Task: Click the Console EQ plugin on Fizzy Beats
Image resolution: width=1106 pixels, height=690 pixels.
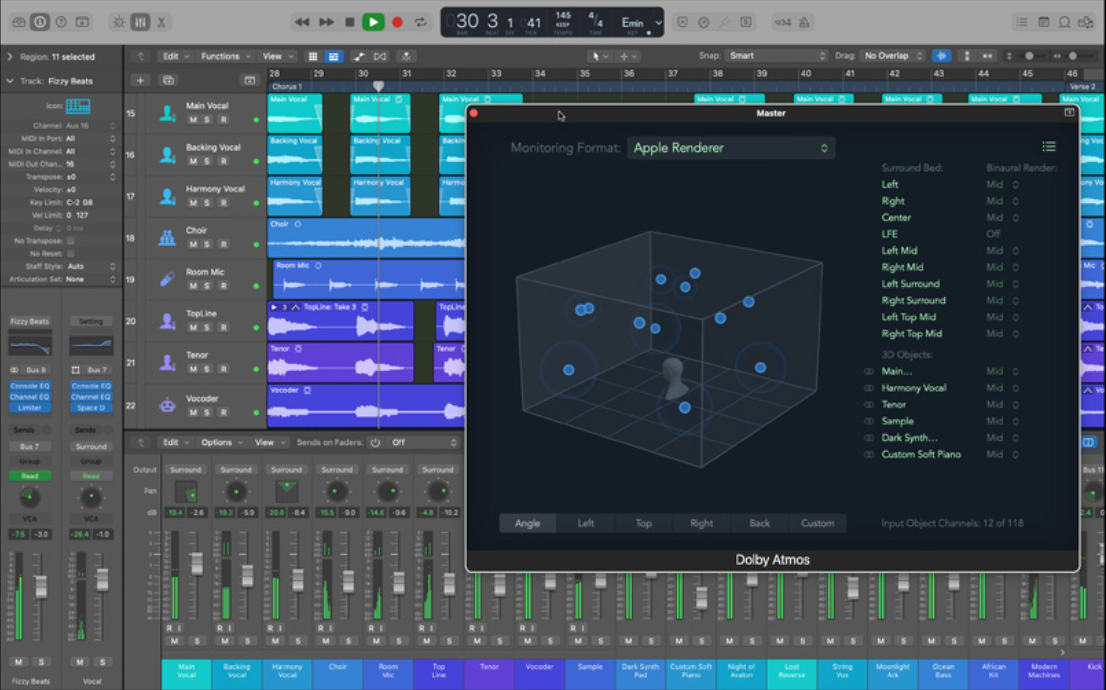Action: click(30, 386)
